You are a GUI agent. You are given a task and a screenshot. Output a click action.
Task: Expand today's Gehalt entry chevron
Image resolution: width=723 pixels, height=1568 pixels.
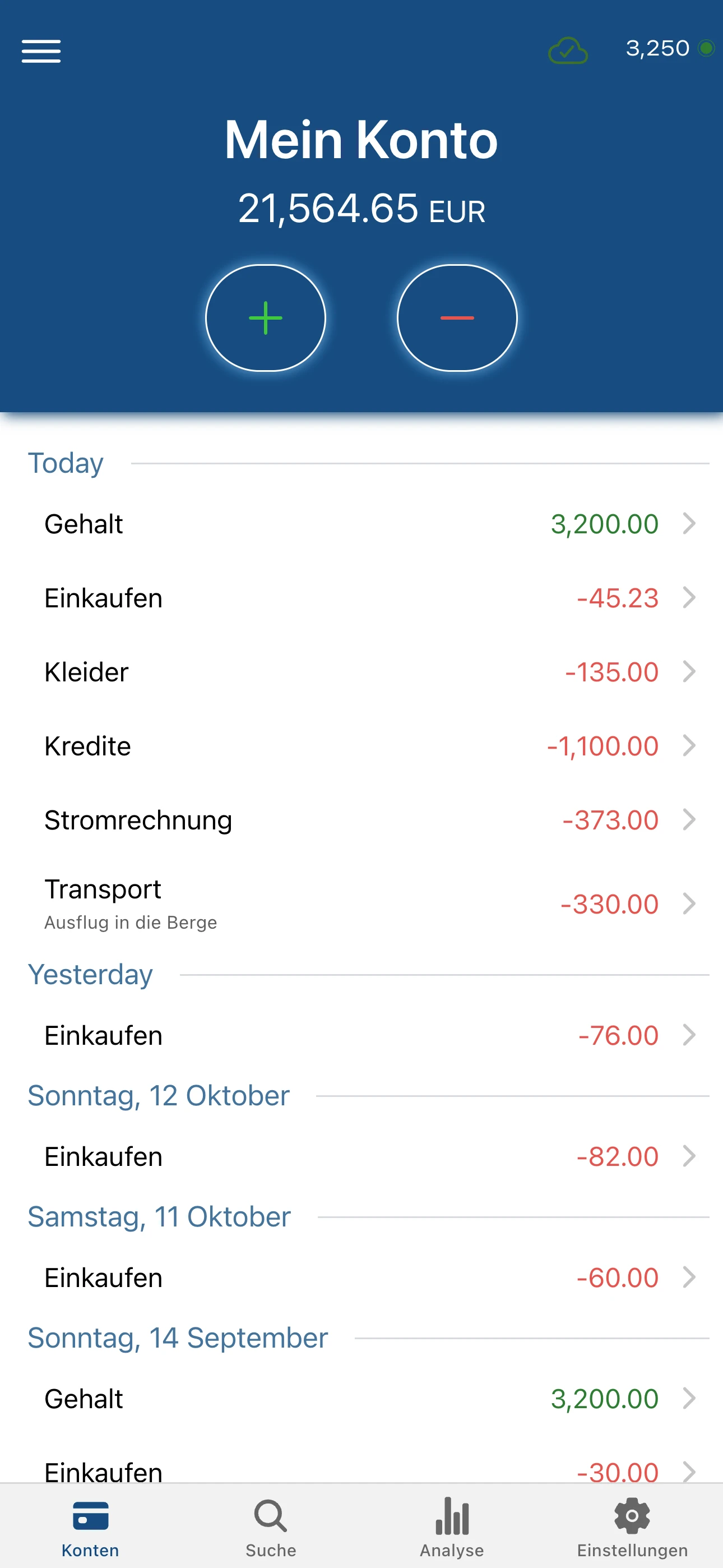coord(689,523)
